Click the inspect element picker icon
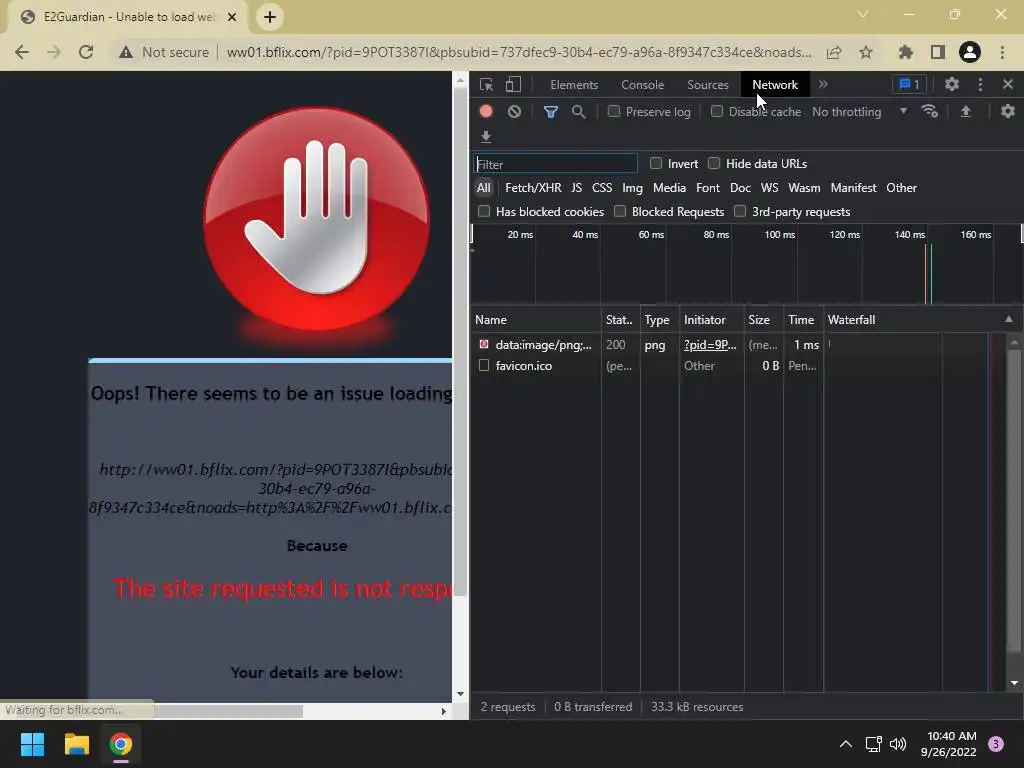 click(x=487, y=84)
